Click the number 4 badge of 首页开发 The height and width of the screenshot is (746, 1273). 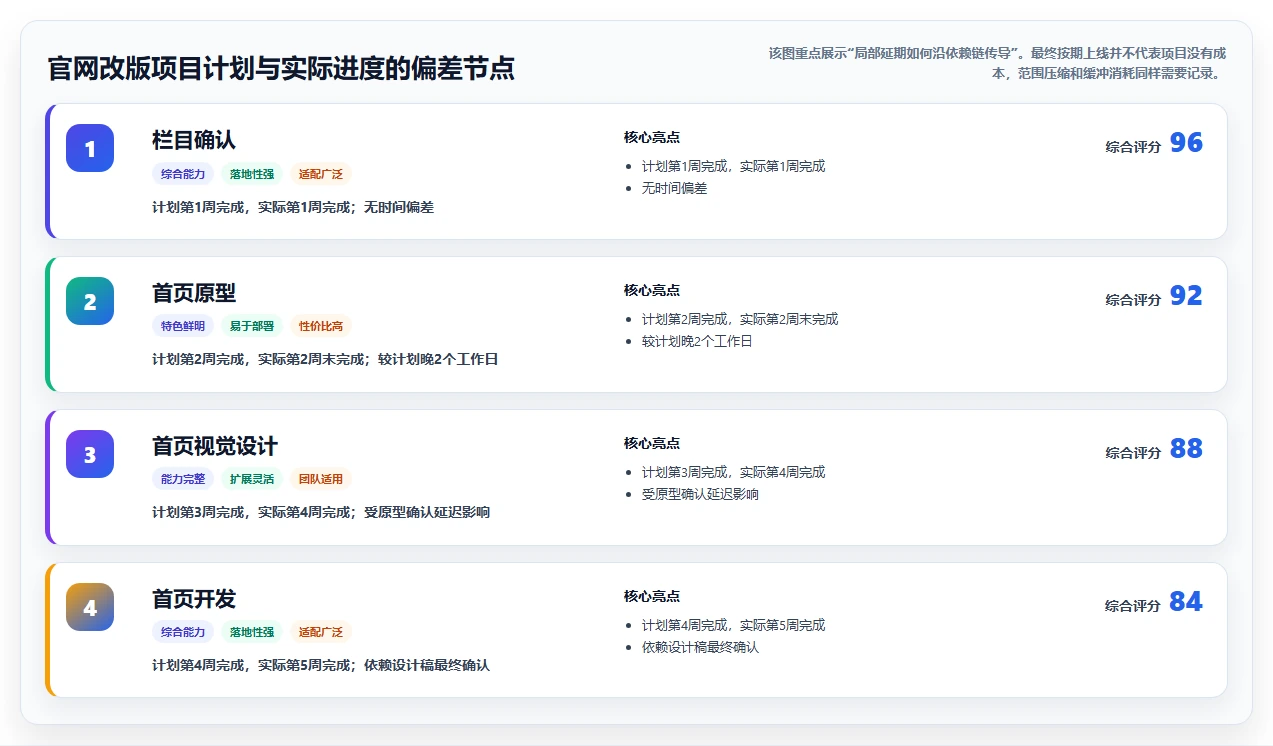pos(90,607)
